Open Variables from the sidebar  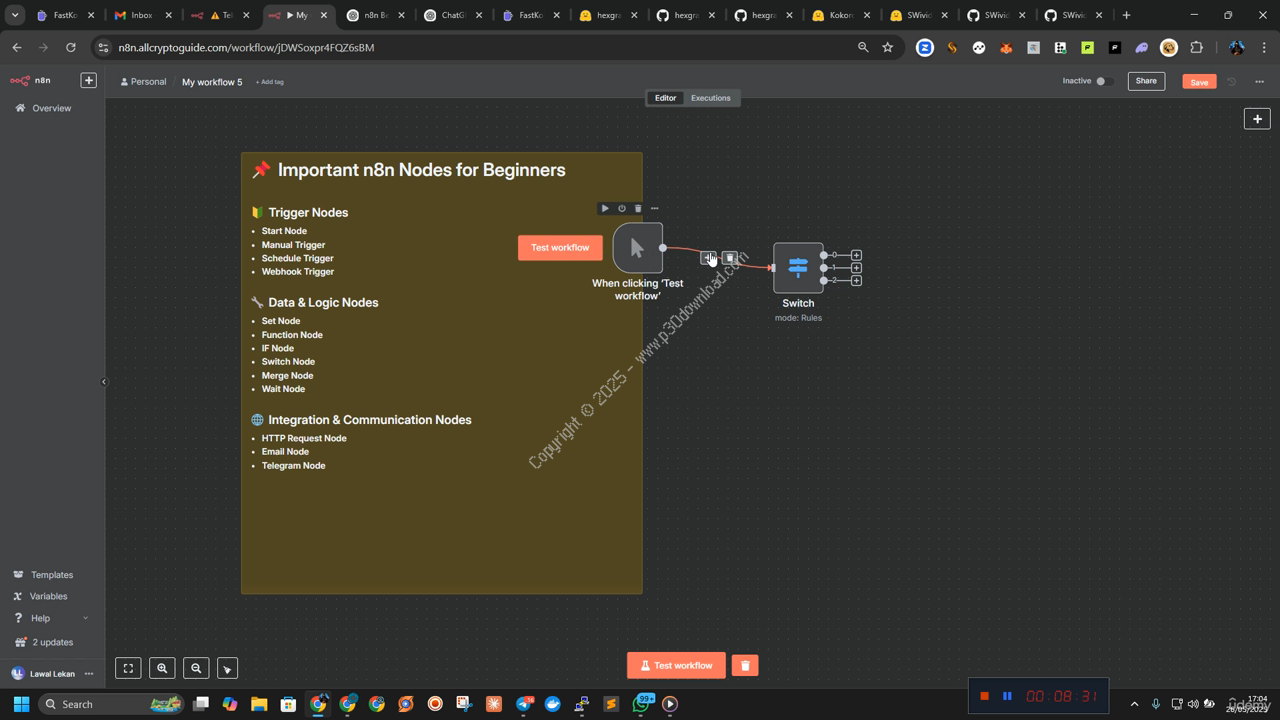[49, 596]
